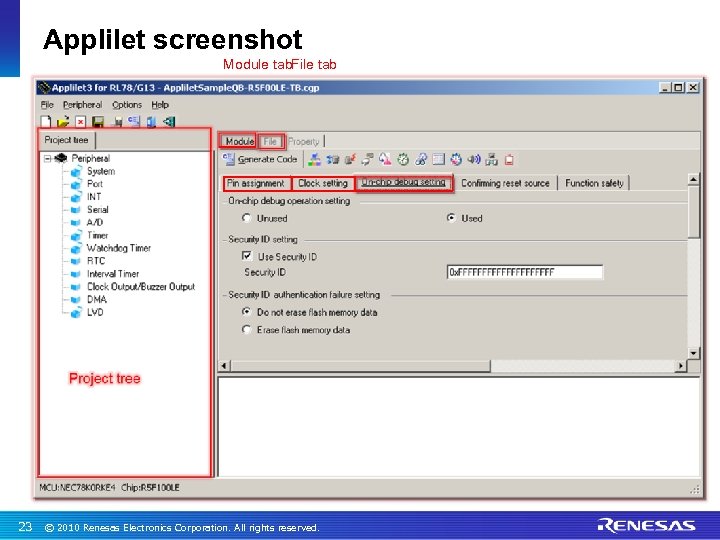Switch to the File tab

pyautogui.click(x=270, y=141)
